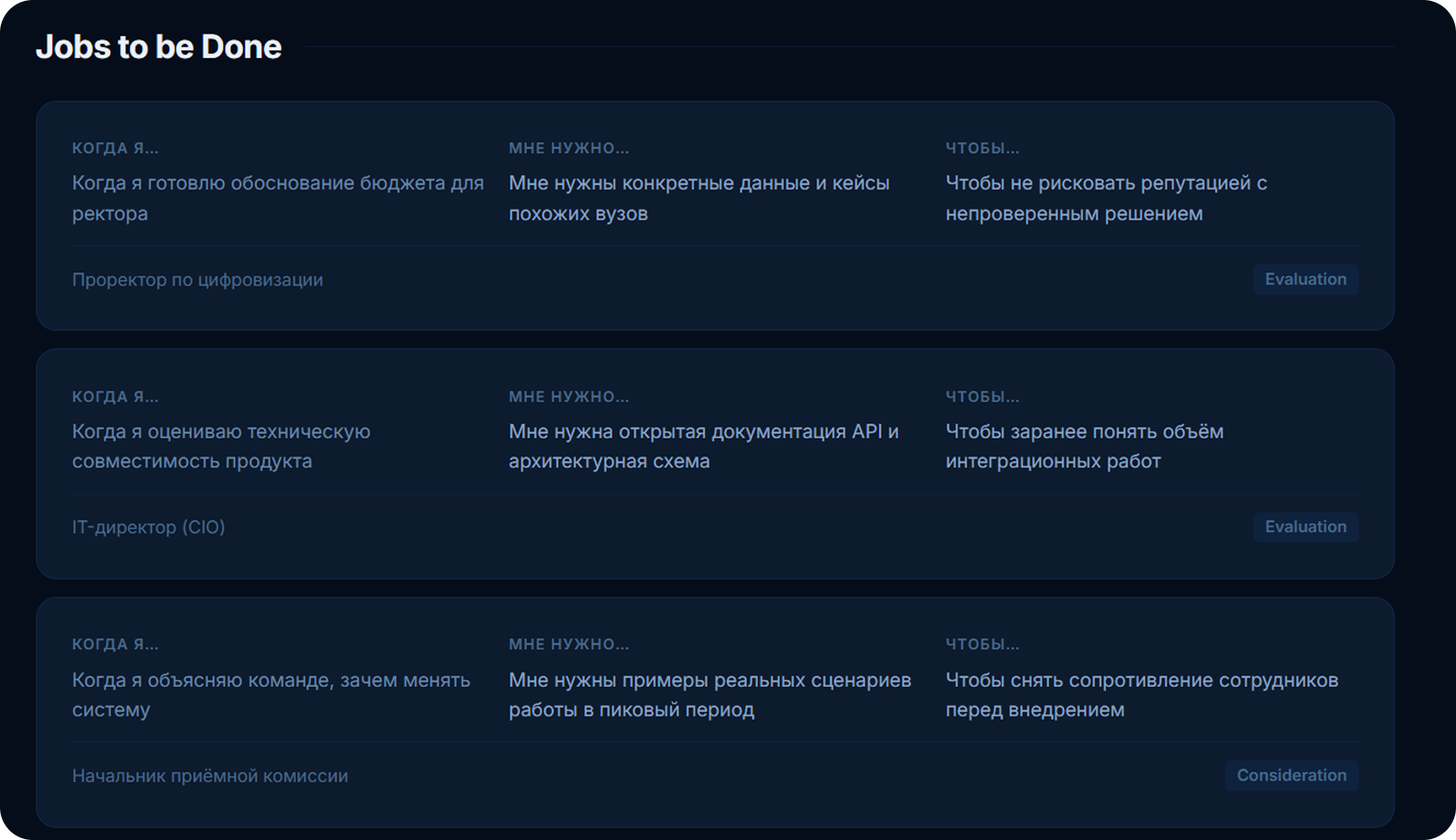Click КОГДА Я label in first card

(116, 148)
